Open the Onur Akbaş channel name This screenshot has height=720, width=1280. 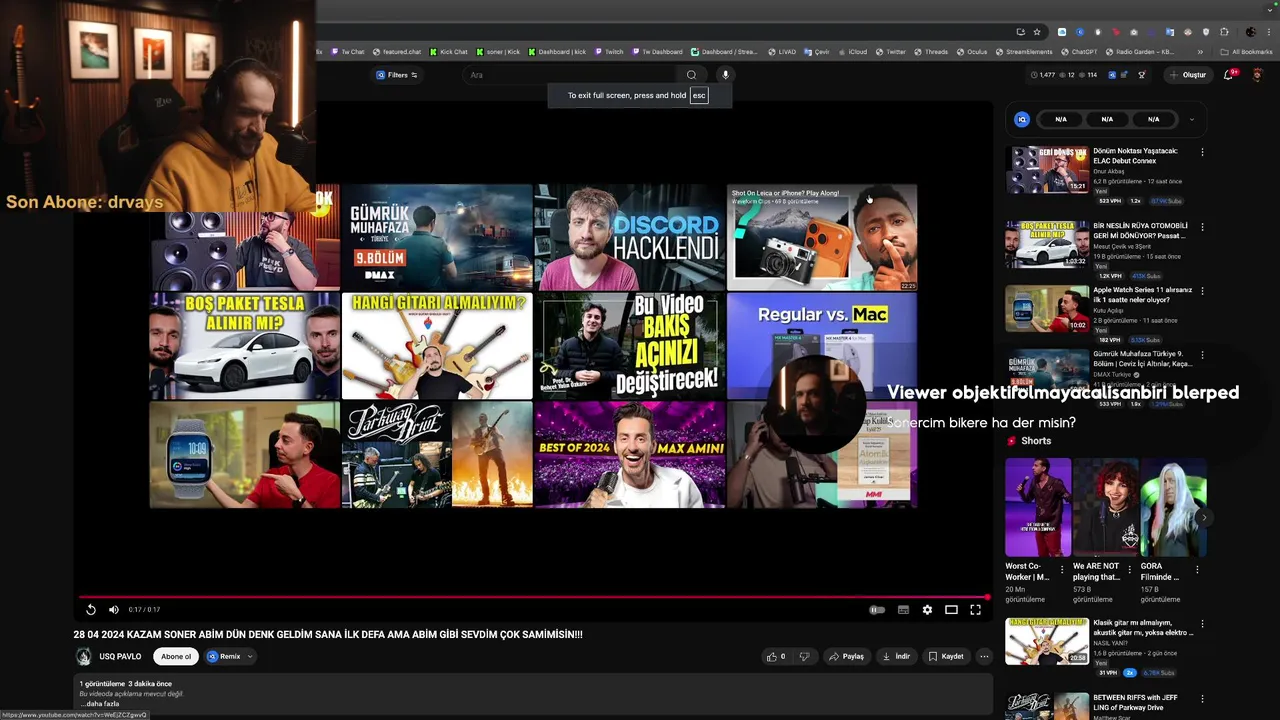click(1109, 171)
